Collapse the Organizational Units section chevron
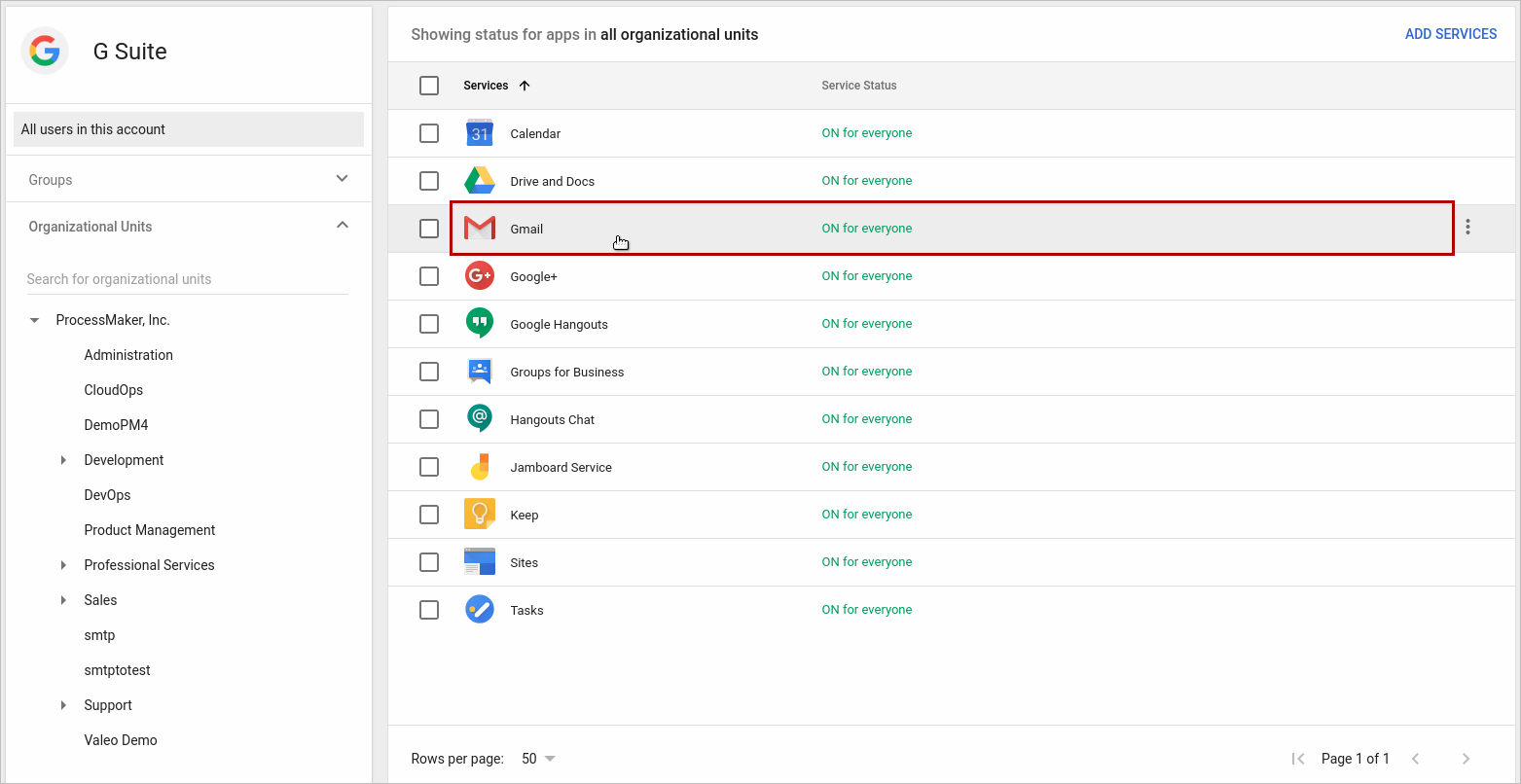 click(x=342, y=225)
